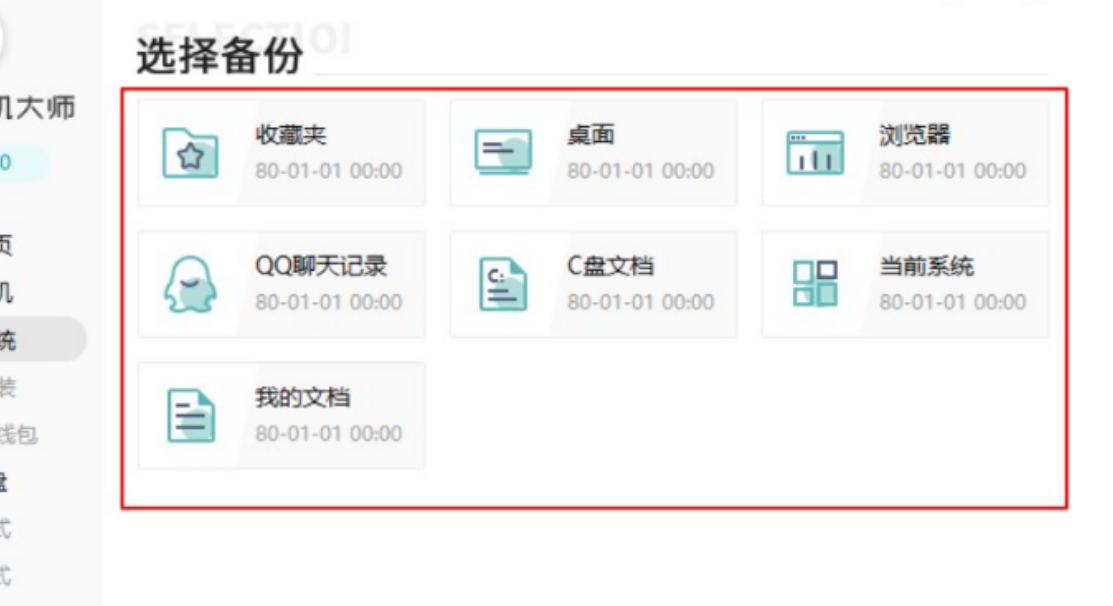The height and width of the screenshot is (606, 1113).
Task: Select the 我的文档 backup label
Action: (x=302, y=398)
